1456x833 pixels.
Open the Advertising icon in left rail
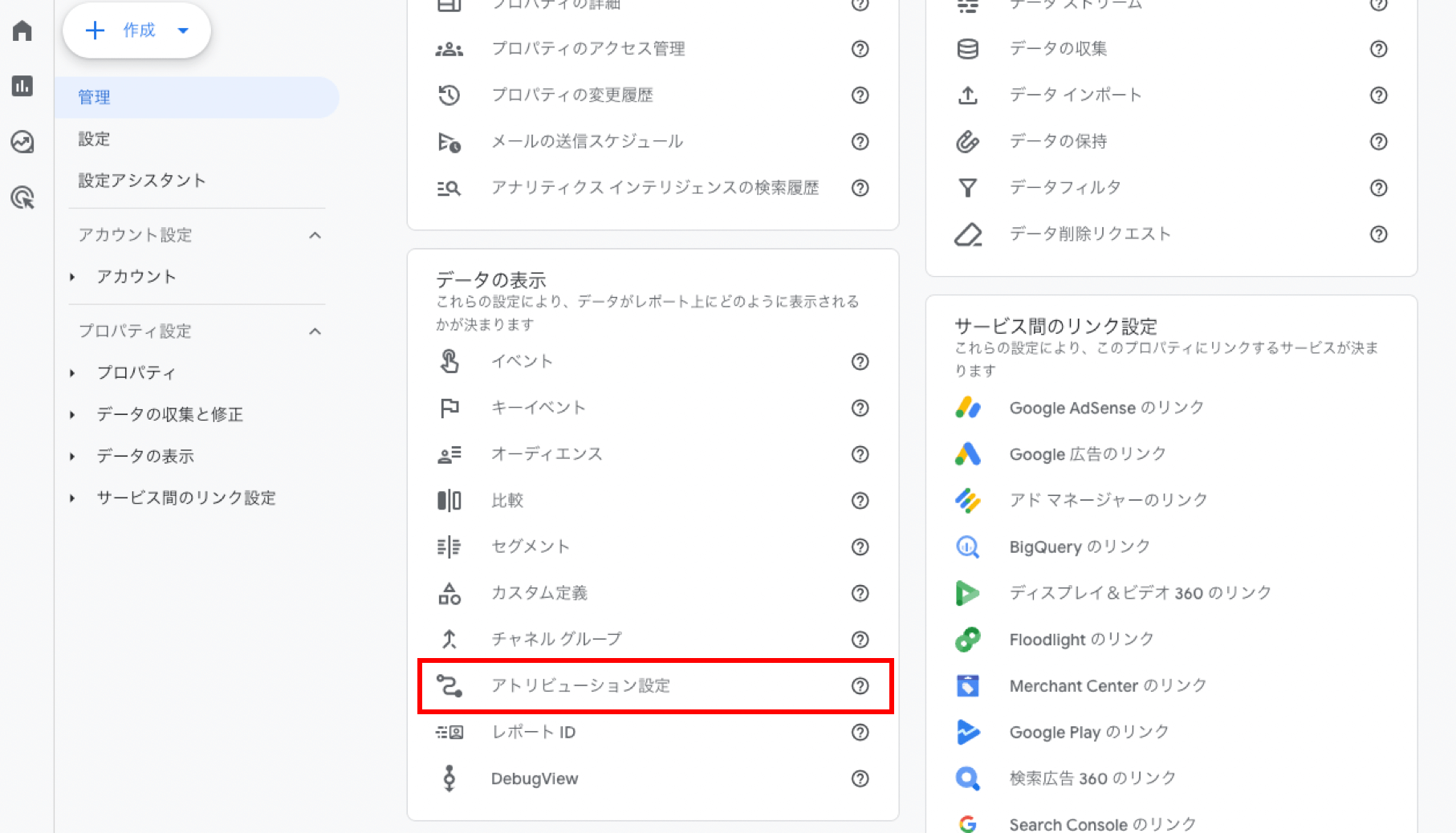pyautogui.click(x=22, y=197)
